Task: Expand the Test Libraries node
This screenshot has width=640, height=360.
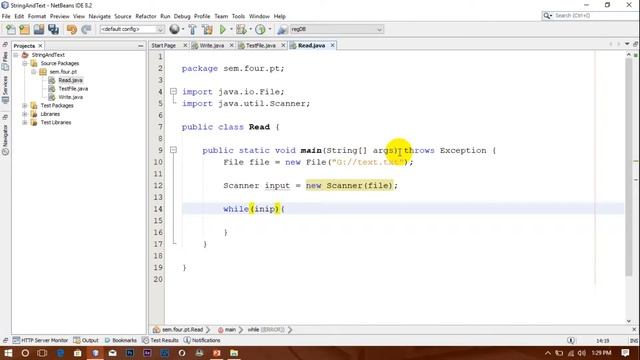Action: click(x=25, y=122)
